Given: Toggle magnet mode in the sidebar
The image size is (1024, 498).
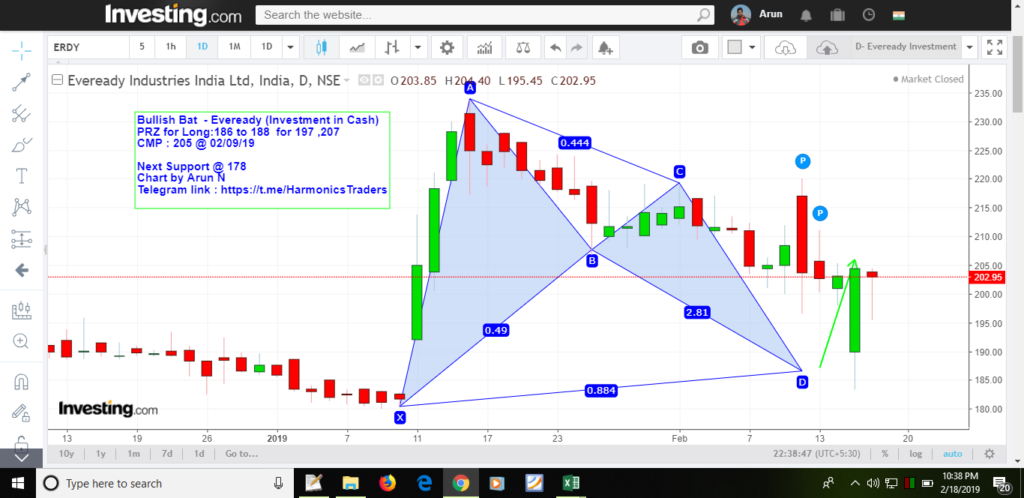Looking at the screenshot, I should click(x=22, y=381).
